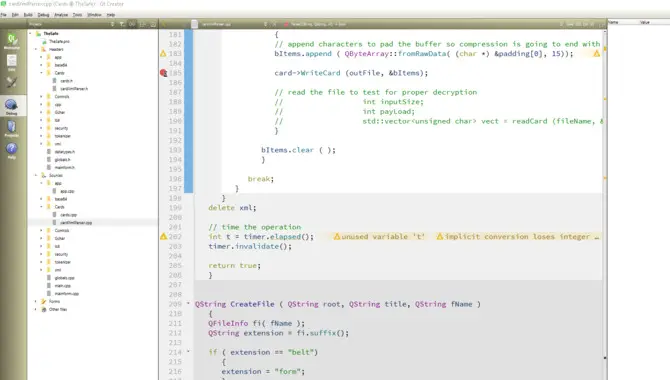670x380 pixels.
Task: Open the Analyze menu
Action: click(61, 15)
